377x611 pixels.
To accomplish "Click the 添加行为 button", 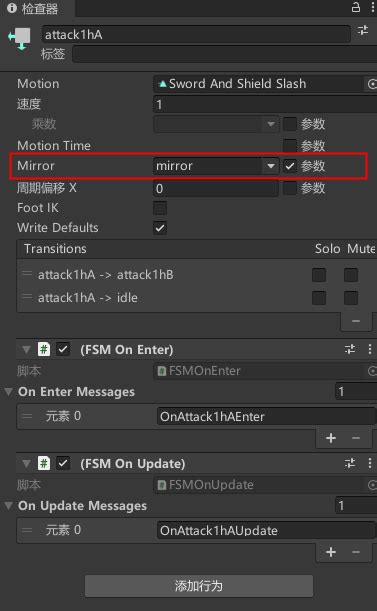I will 199,586.
